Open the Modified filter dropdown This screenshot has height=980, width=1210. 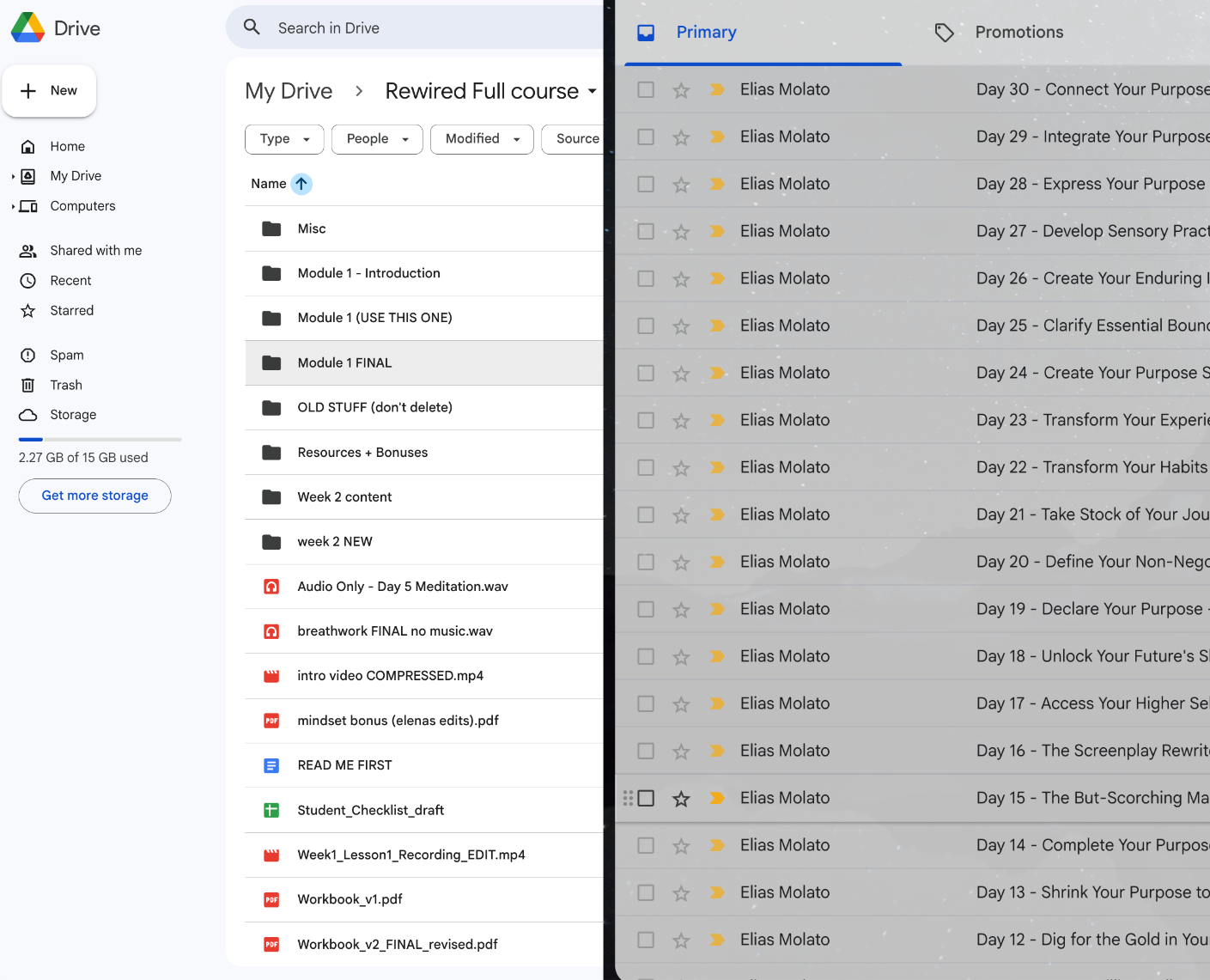[482, 139]
